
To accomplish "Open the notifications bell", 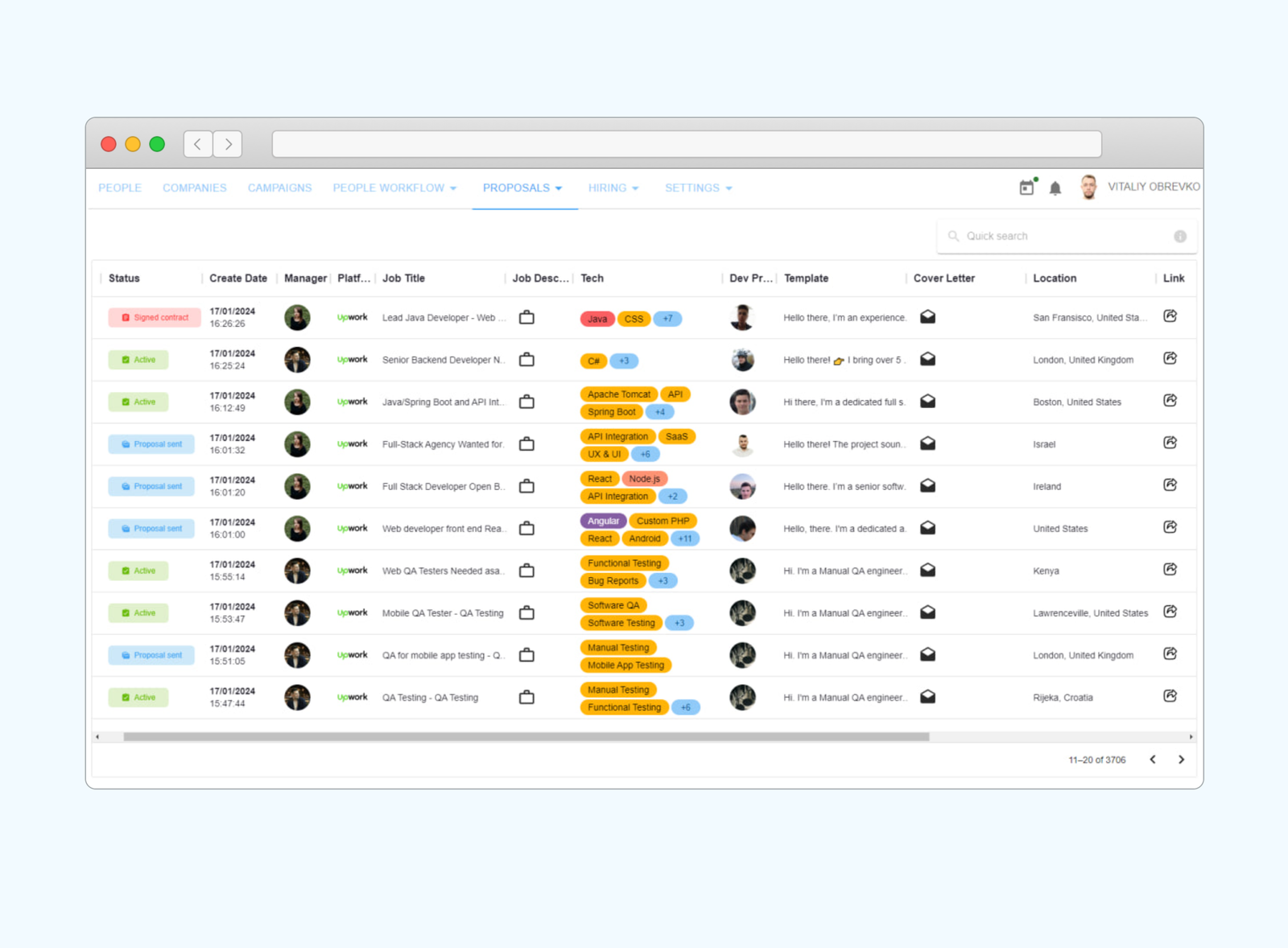I will (1055, 188).
